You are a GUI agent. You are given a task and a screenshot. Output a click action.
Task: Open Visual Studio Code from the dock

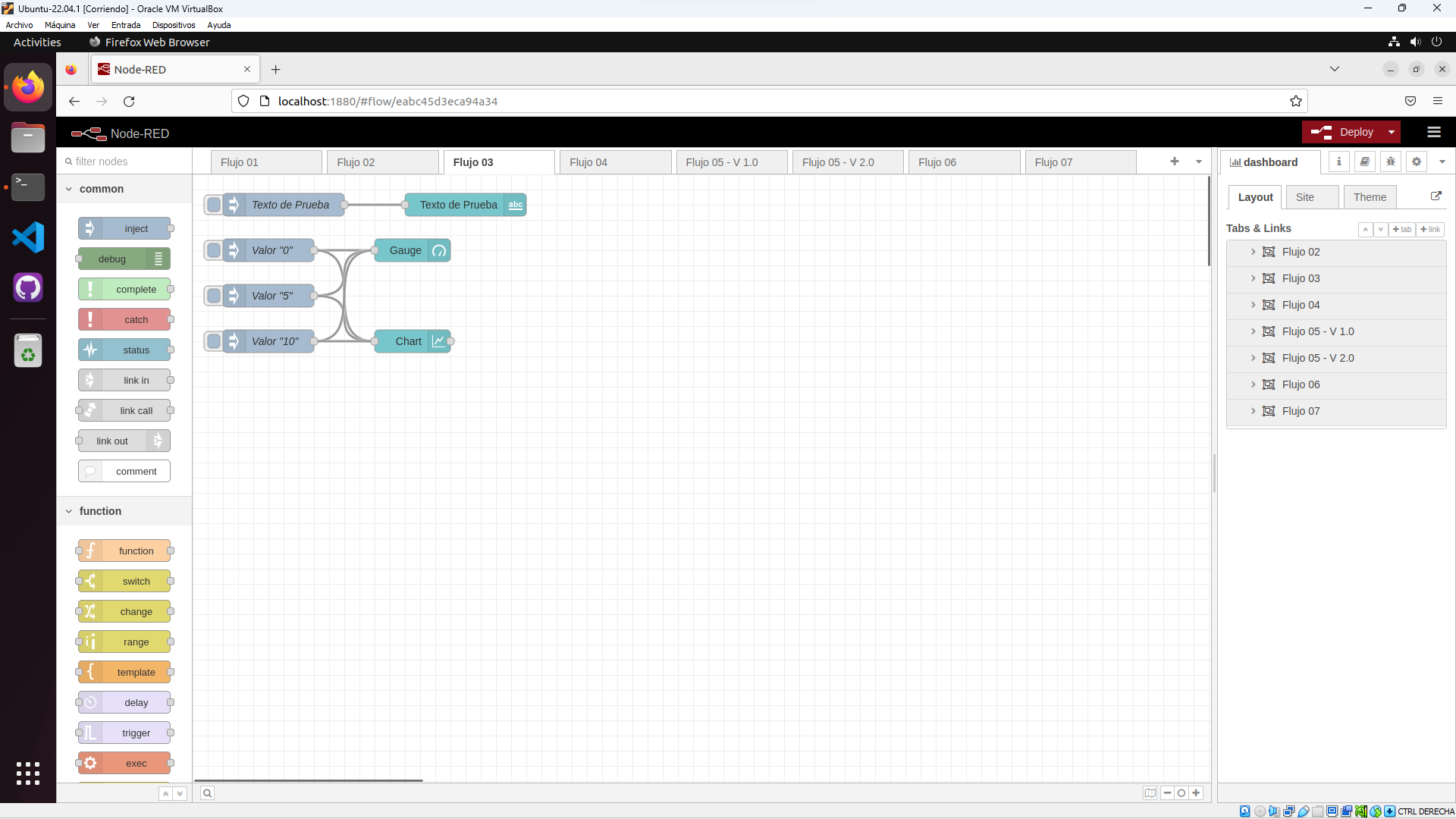click(x=28, y=237)
